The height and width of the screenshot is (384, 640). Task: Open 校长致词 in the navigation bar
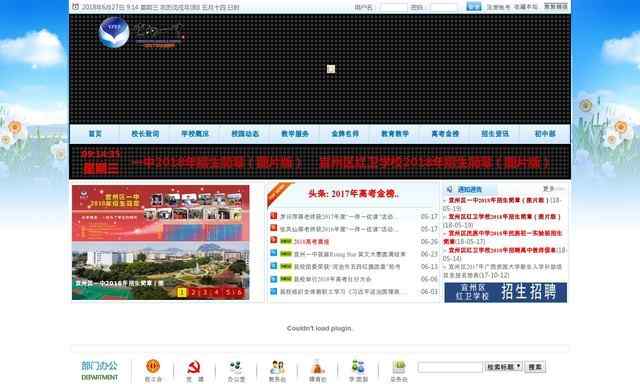(145, 133)
